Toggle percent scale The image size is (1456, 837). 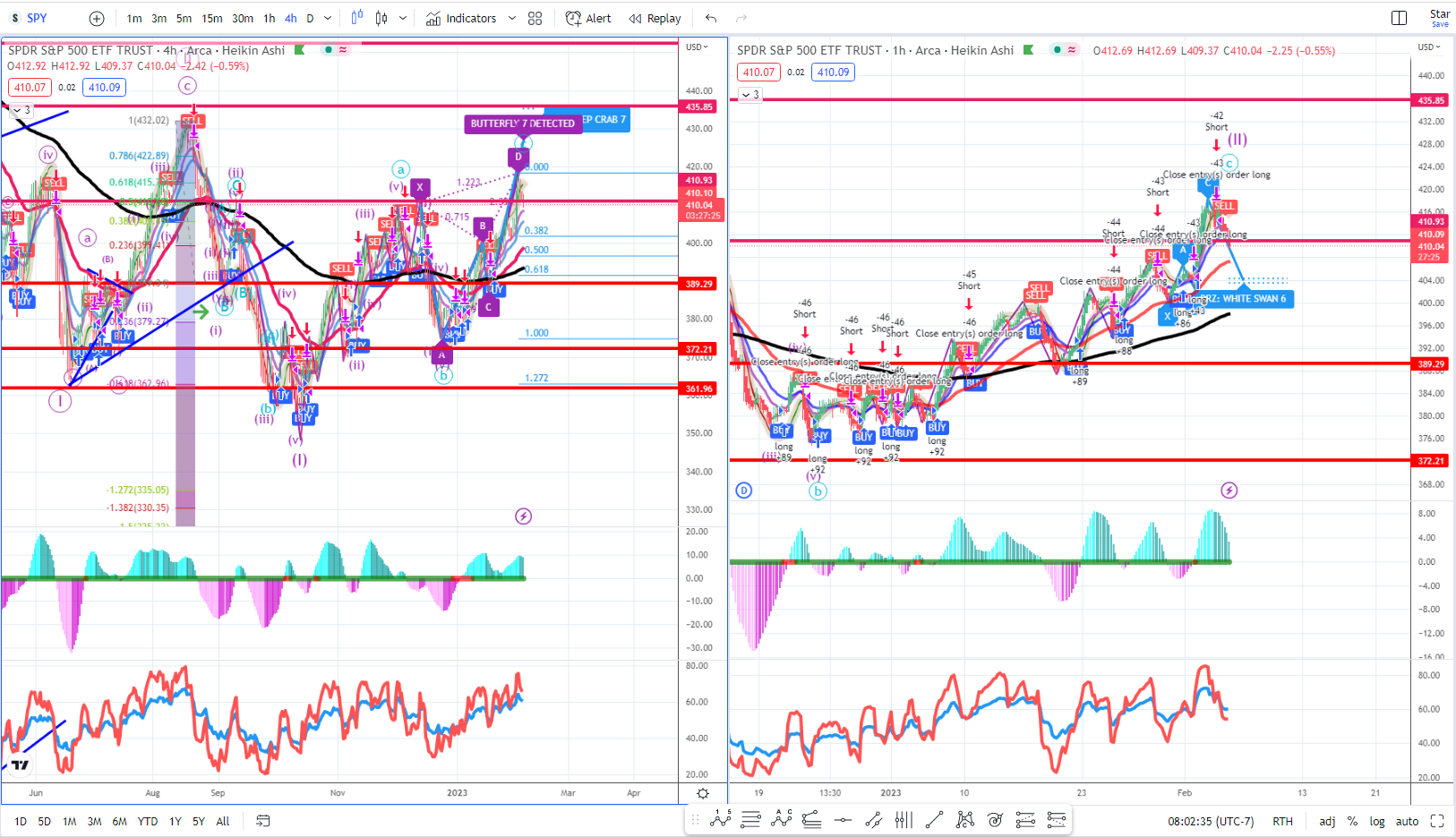(1352, 821)
